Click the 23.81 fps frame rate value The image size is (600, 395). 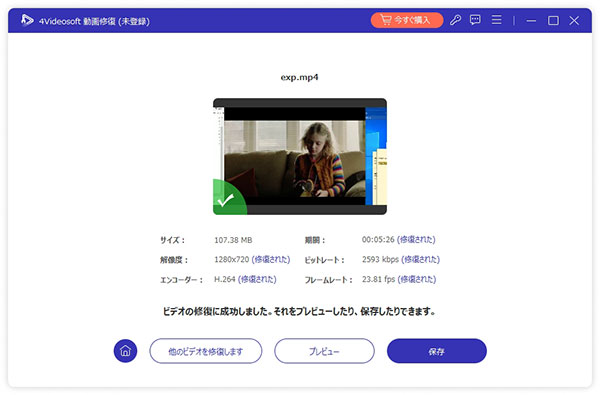(x=378, y=279)
